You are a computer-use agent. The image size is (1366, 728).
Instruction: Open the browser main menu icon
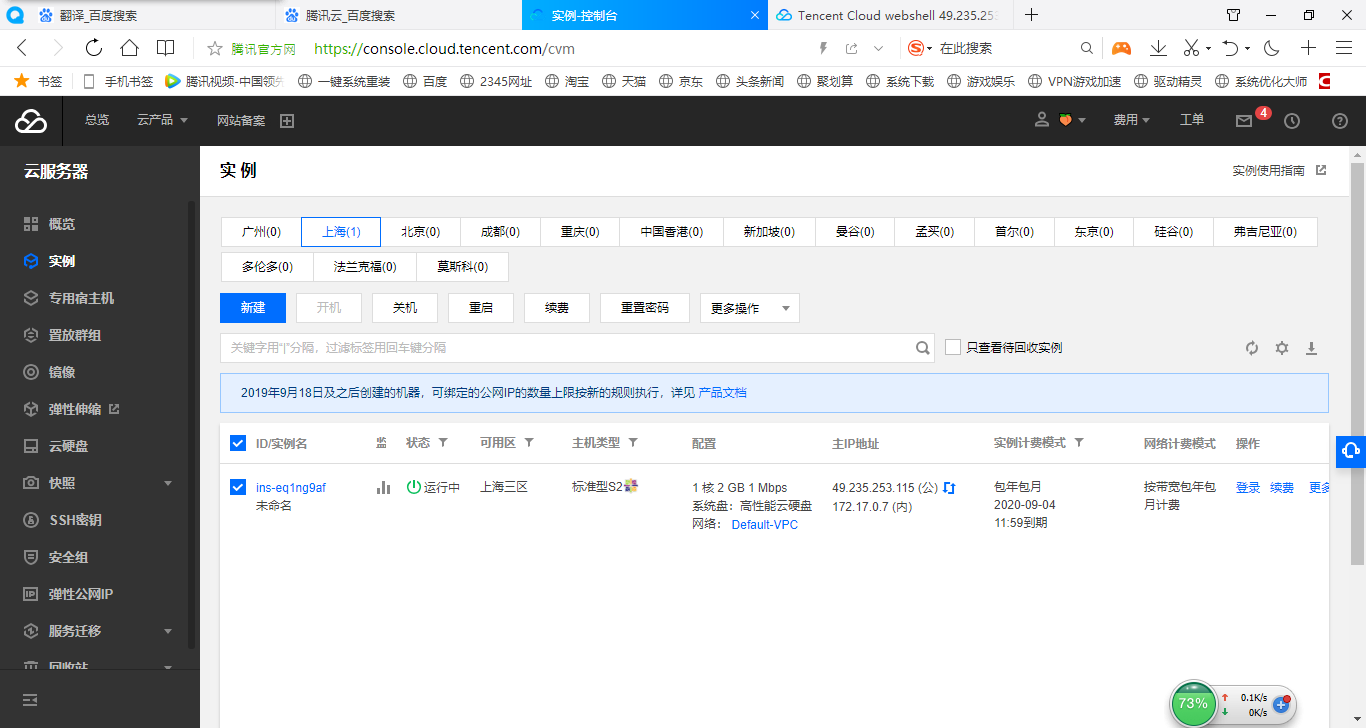(x=1344, y=48)
